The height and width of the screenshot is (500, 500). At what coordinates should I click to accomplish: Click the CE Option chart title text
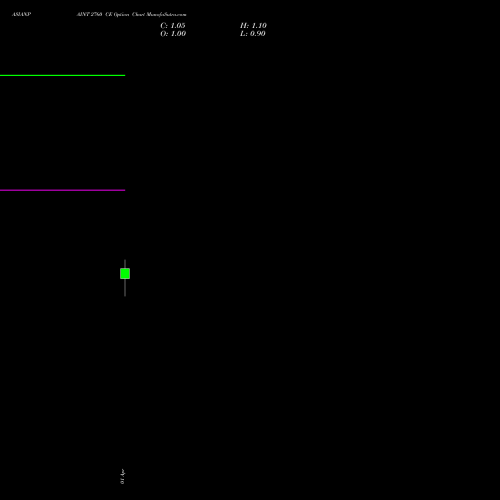pyautogui.click(x=131, y=14)
